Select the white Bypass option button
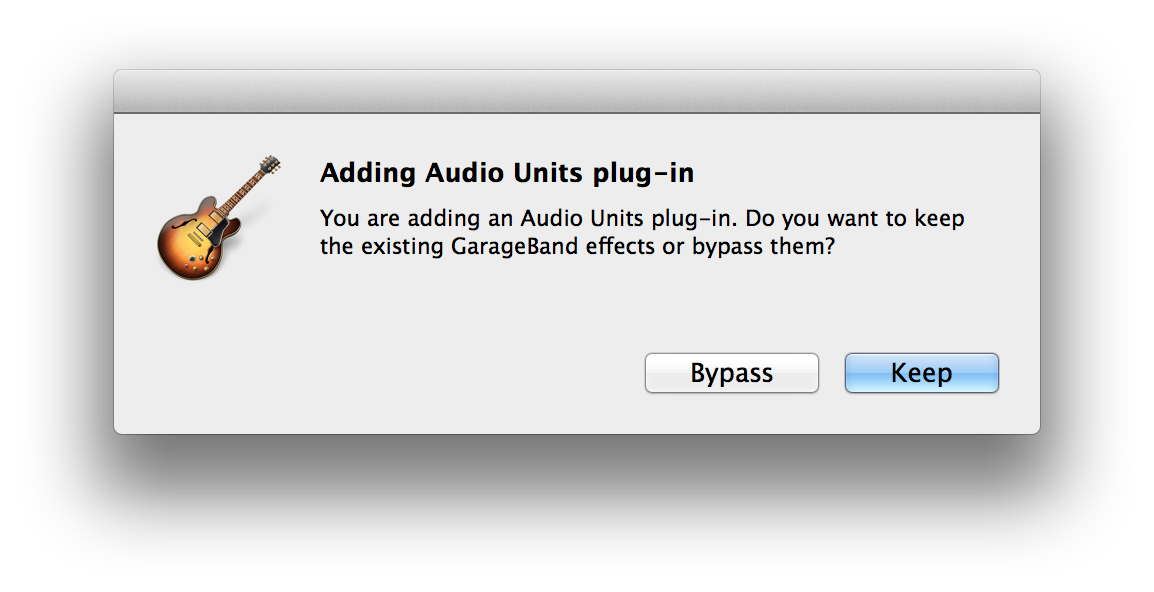This screenshot has height=592, width=1154. 732,373
